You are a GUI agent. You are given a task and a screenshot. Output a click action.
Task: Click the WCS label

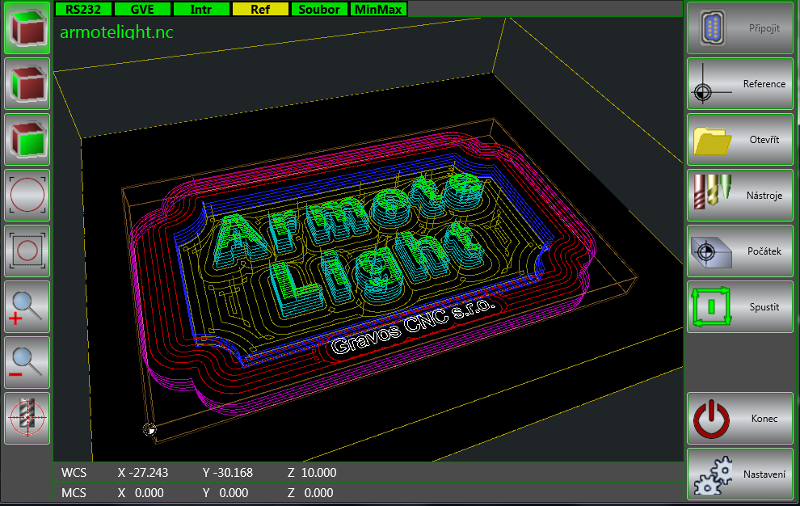point(74,473)
